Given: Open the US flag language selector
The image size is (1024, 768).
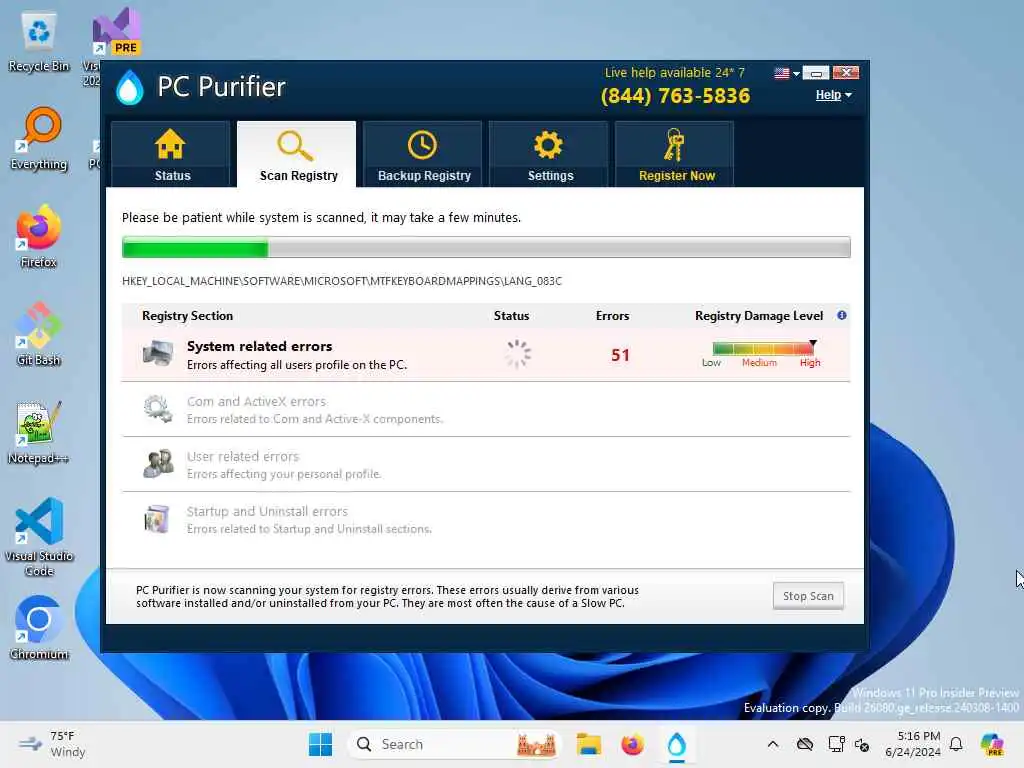Looking at the screenshot, I should point(786,73).
